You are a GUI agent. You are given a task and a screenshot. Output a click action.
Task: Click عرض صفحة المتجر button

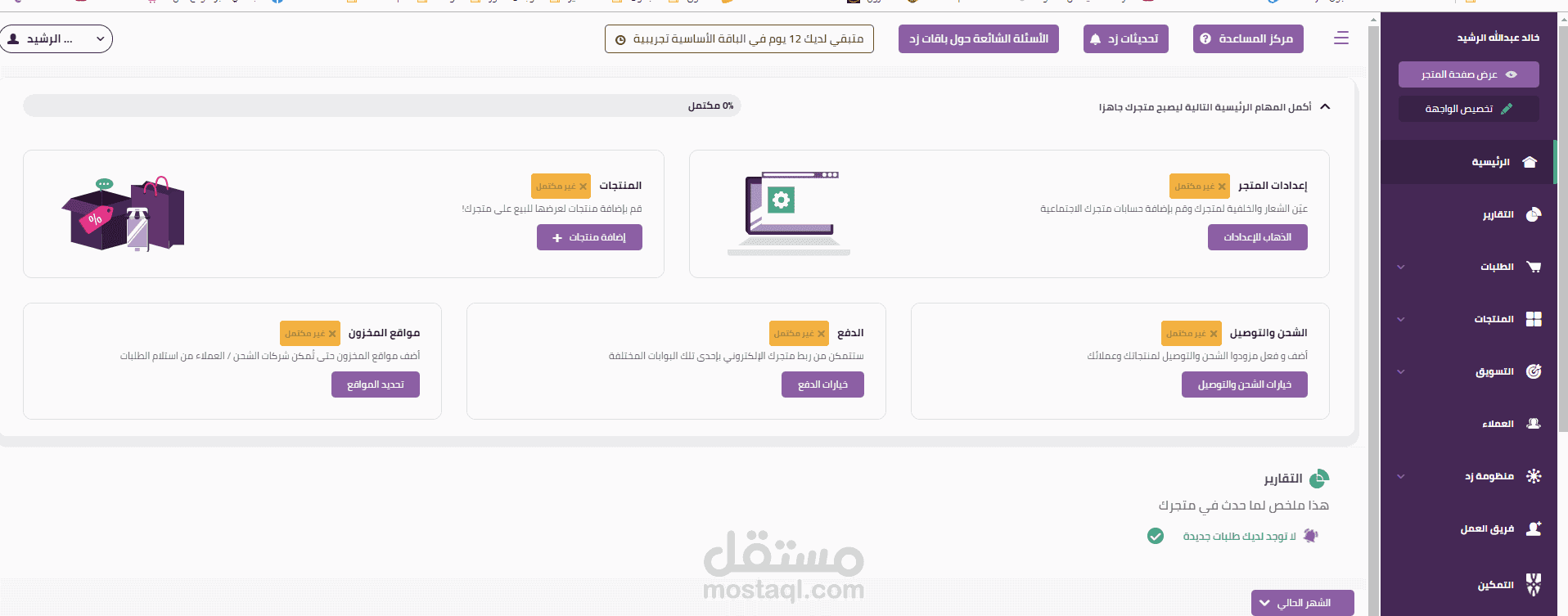pyautogui.click(x=1469, y=74)
